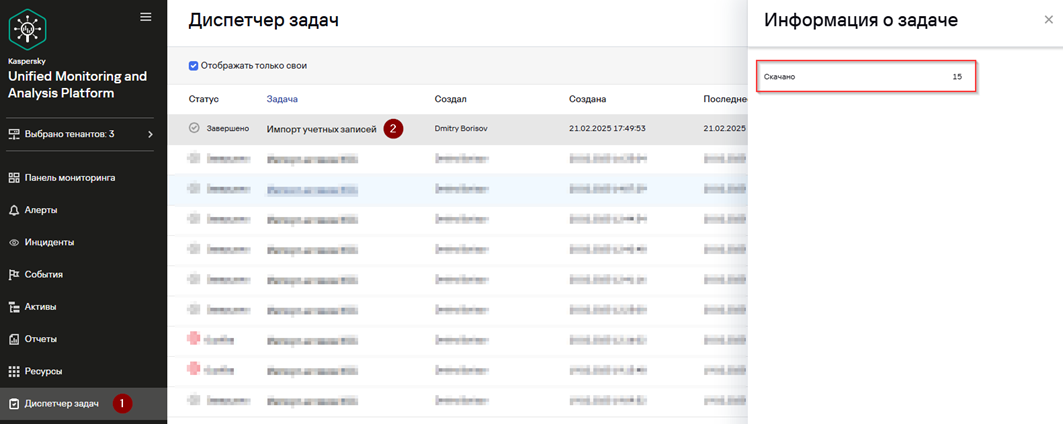Click the monitoring panel grid icon
The height and width of the screenshot is (424, 1063).
(x=14, y=178)
